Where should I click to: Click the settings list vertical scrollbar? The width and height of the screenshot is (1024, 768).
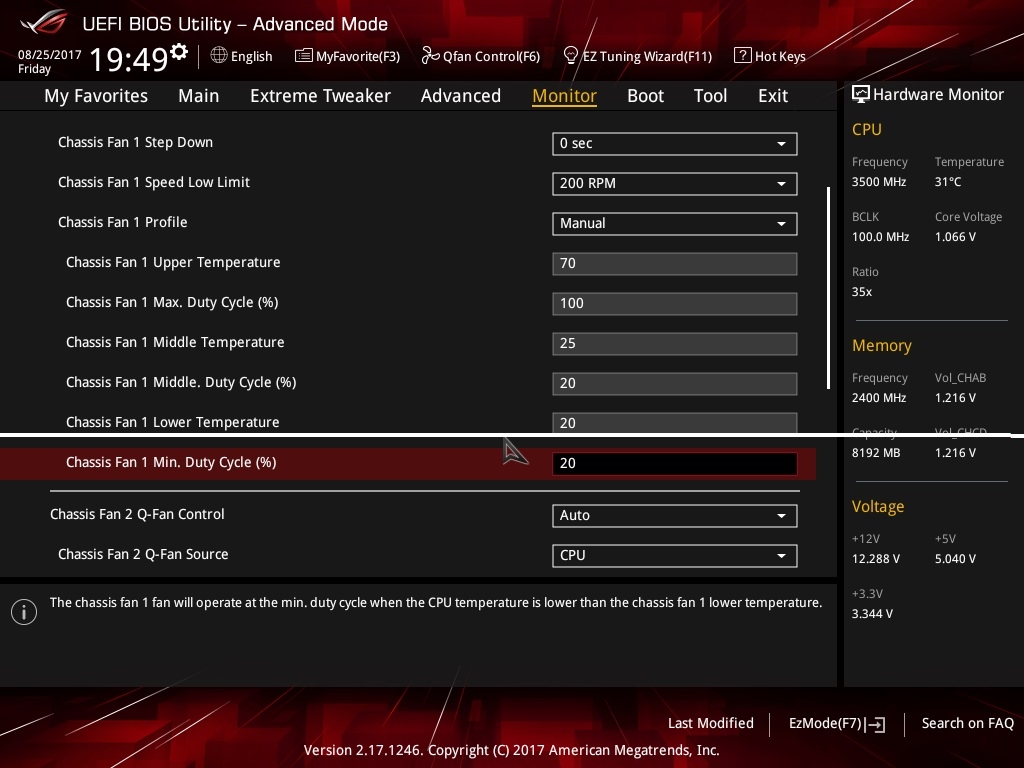(828, 288)
